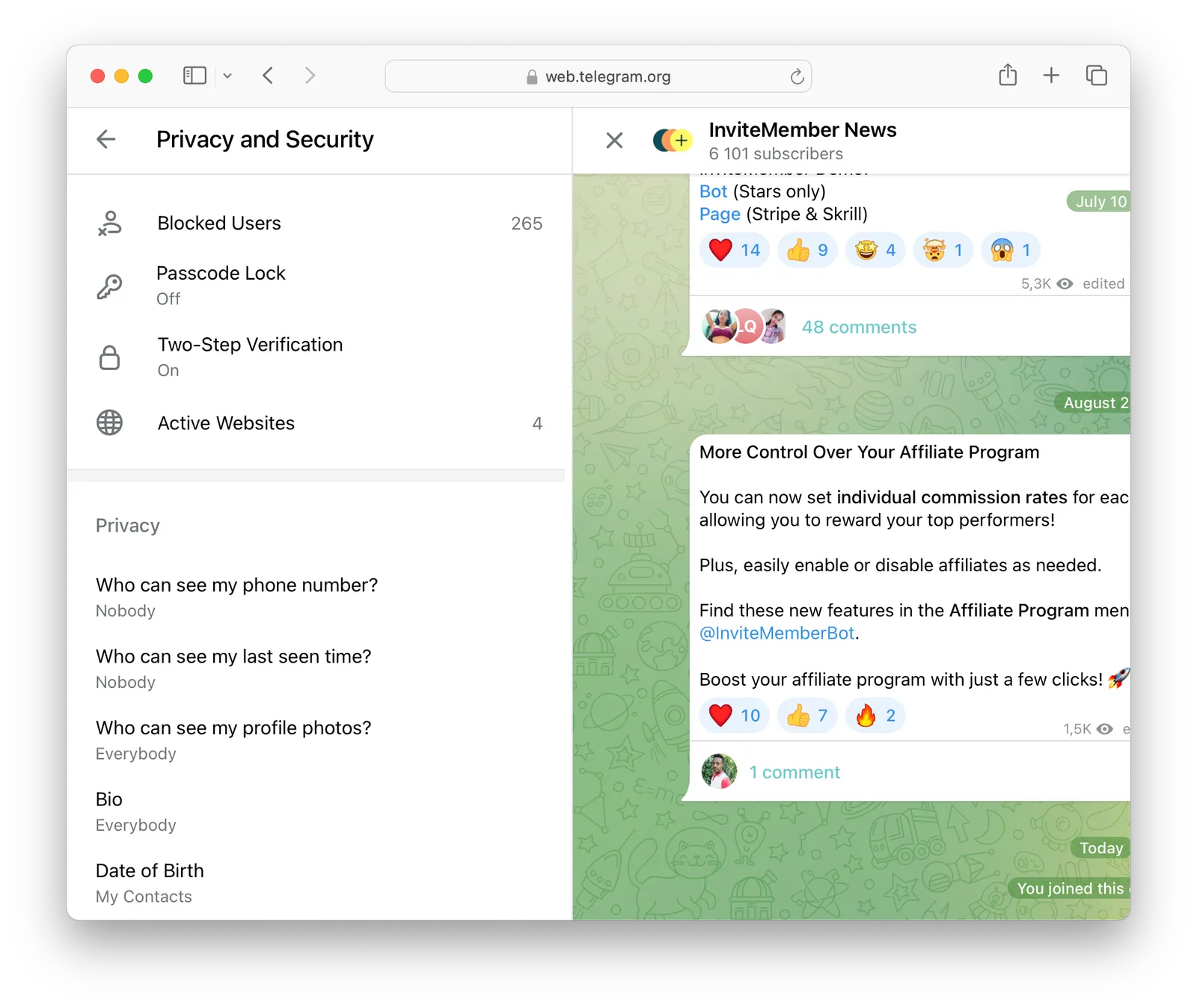The image size is (1197, 1008).
Task: Click the 5,3K views count
Action: (1036, 284)
